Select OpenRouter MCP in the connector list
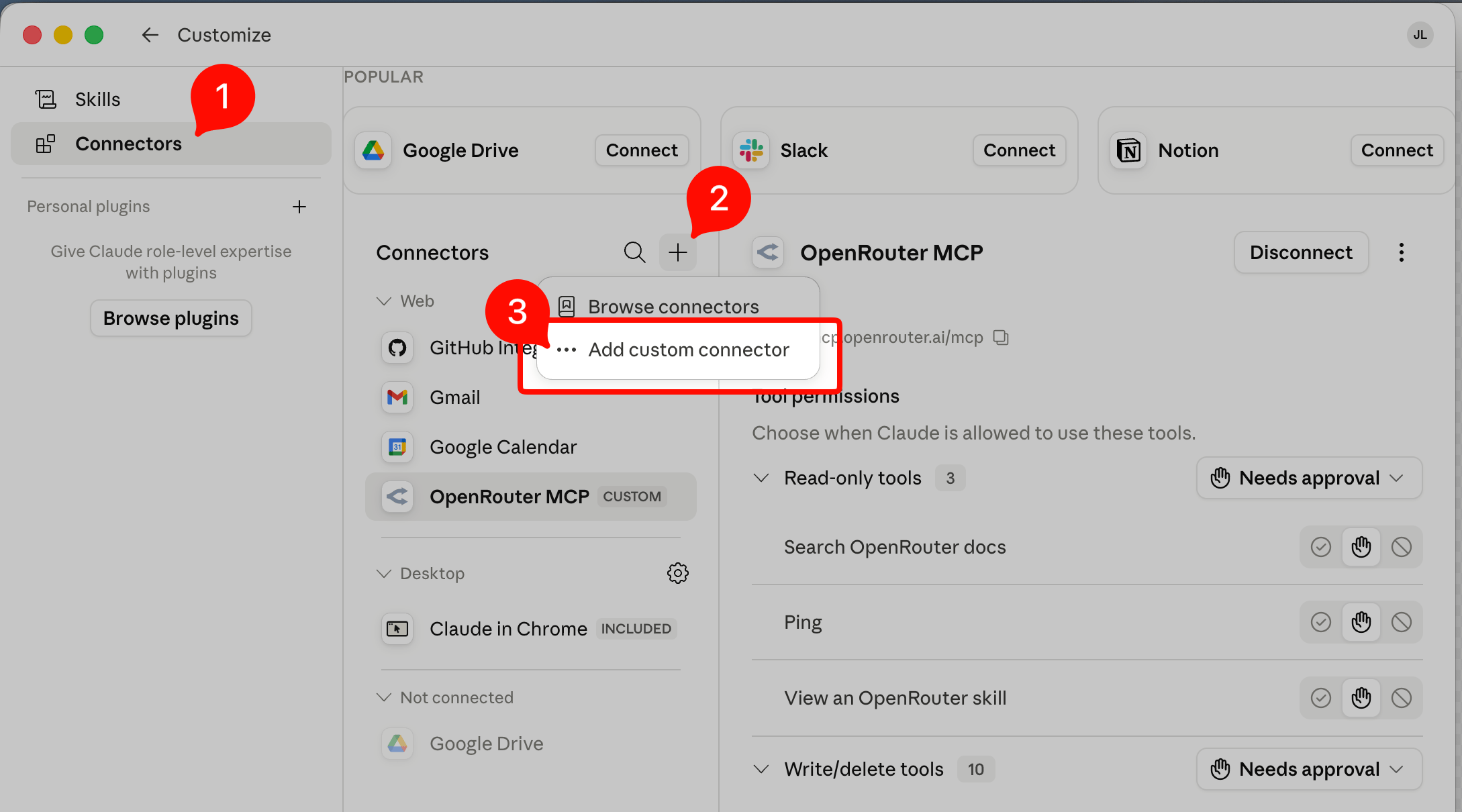Viewport: 1462px width, 812px height. pos(530,497)
